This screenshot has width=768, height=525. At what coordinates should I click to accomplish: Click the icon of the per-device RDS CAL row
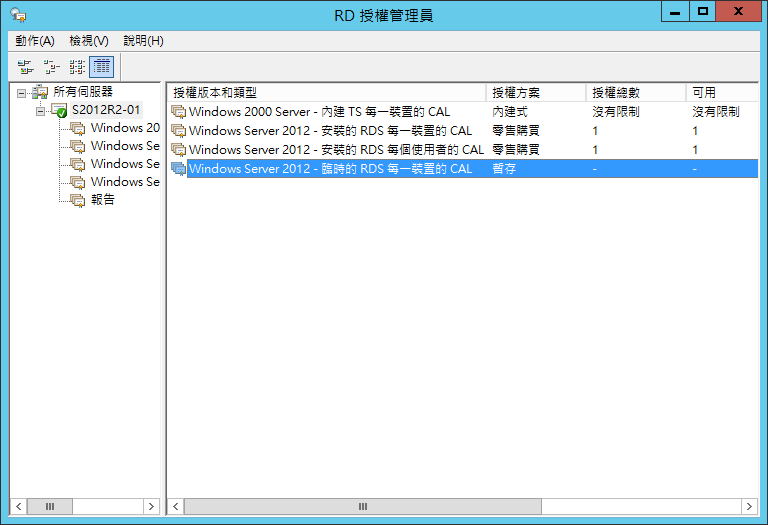[x=178, y=131]
